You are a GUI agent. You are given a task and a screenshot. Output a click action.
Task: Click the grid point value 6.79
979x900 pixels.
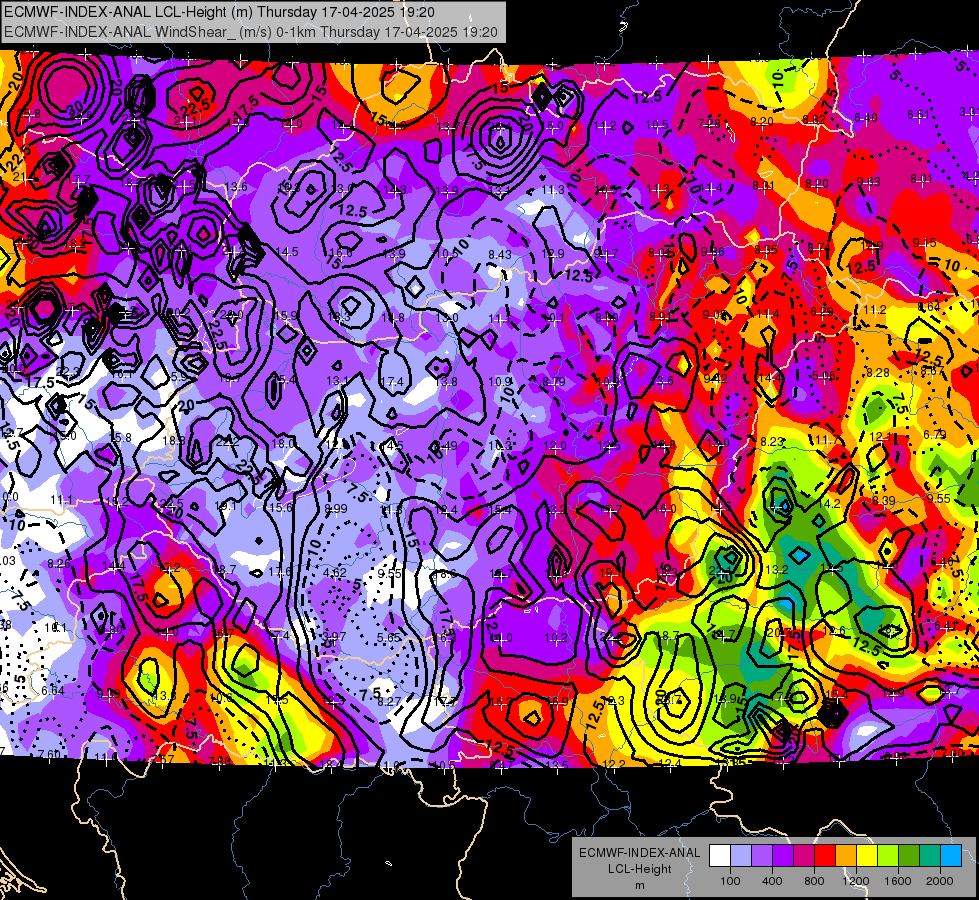coord(934,435)
